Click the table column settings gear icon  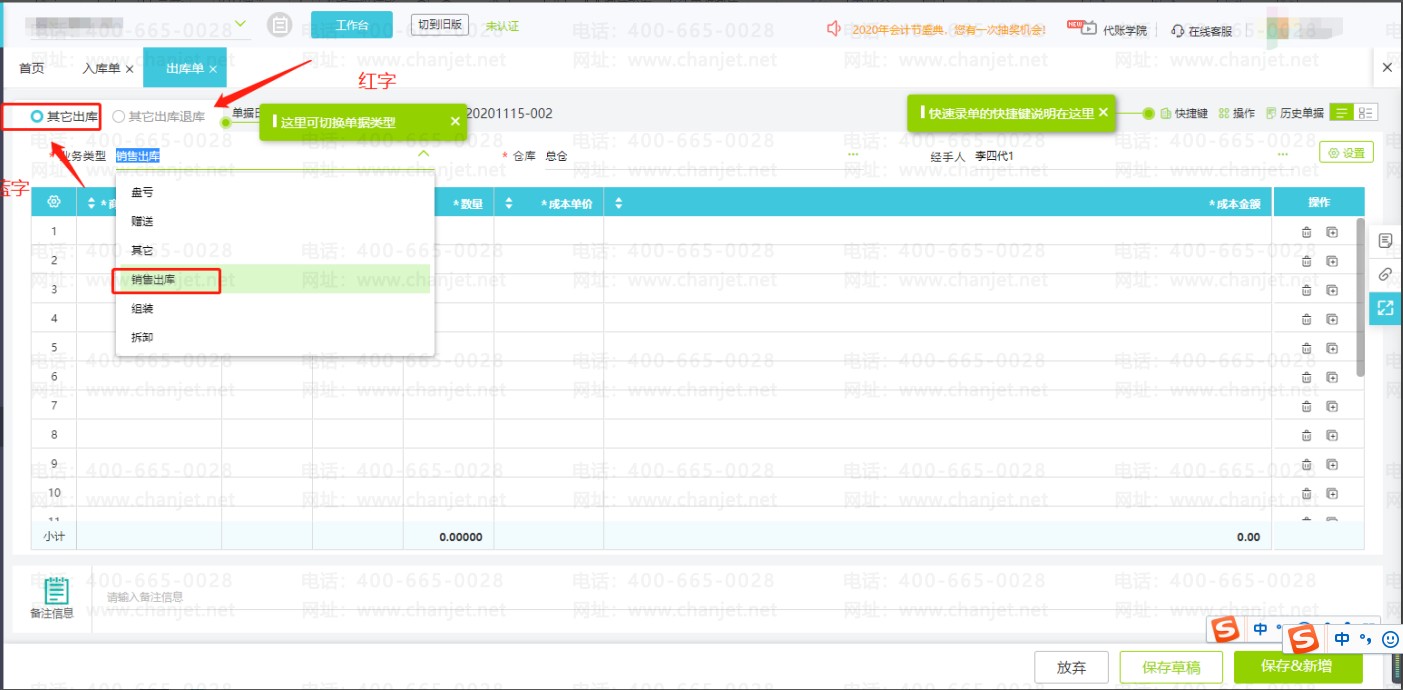pos(54,202)
